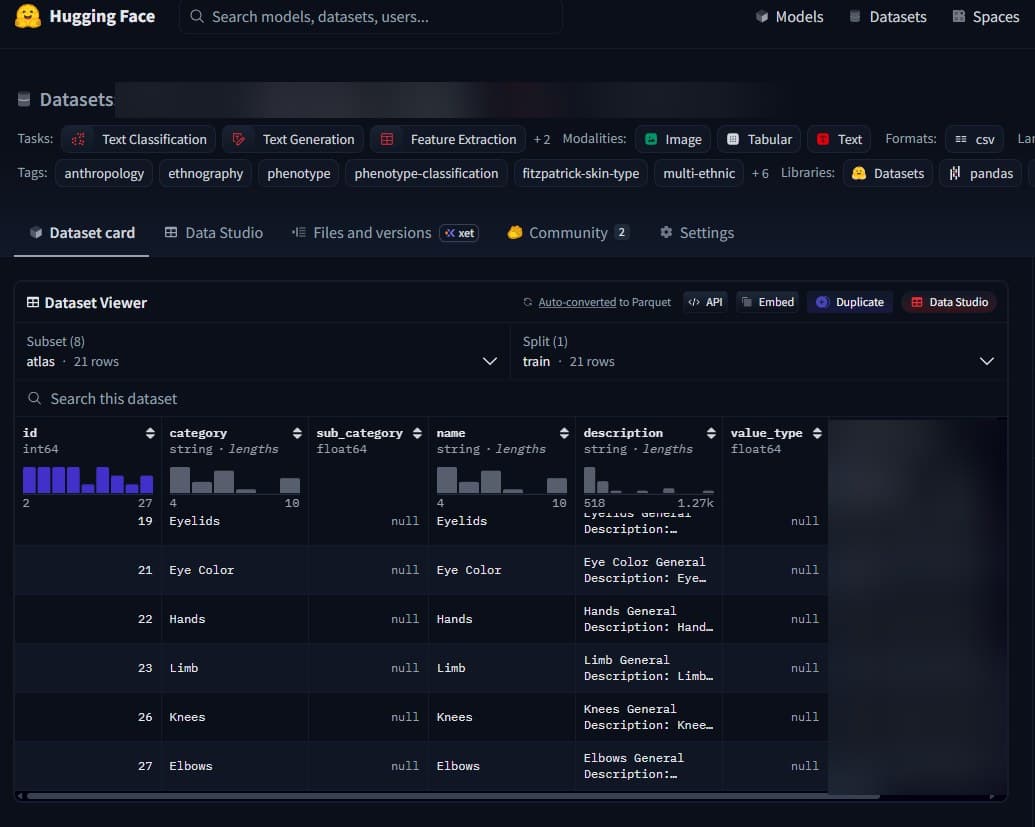Click the pandas library tag
1035x827 pixels.
pyautogui.click(x=981, y=174)
